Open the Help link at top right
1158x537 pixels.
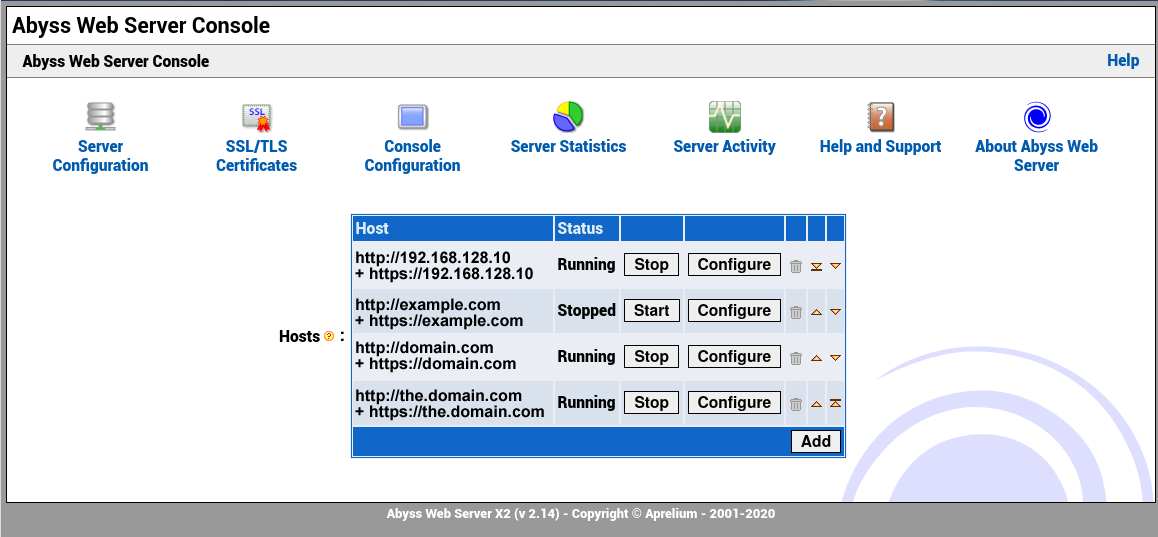tap(1123, 61)
